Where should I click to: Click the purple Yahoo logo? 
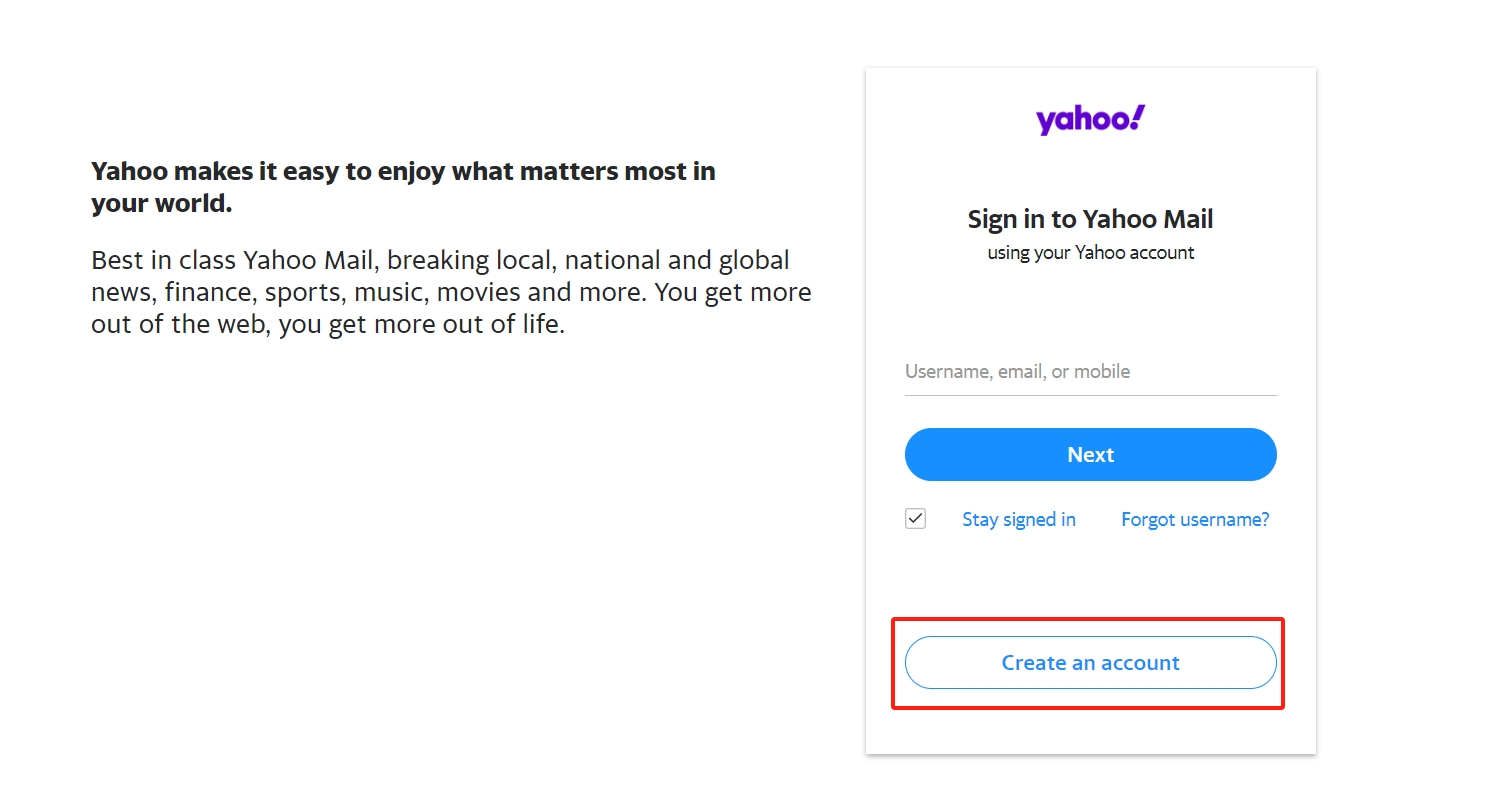(1090, 119)
